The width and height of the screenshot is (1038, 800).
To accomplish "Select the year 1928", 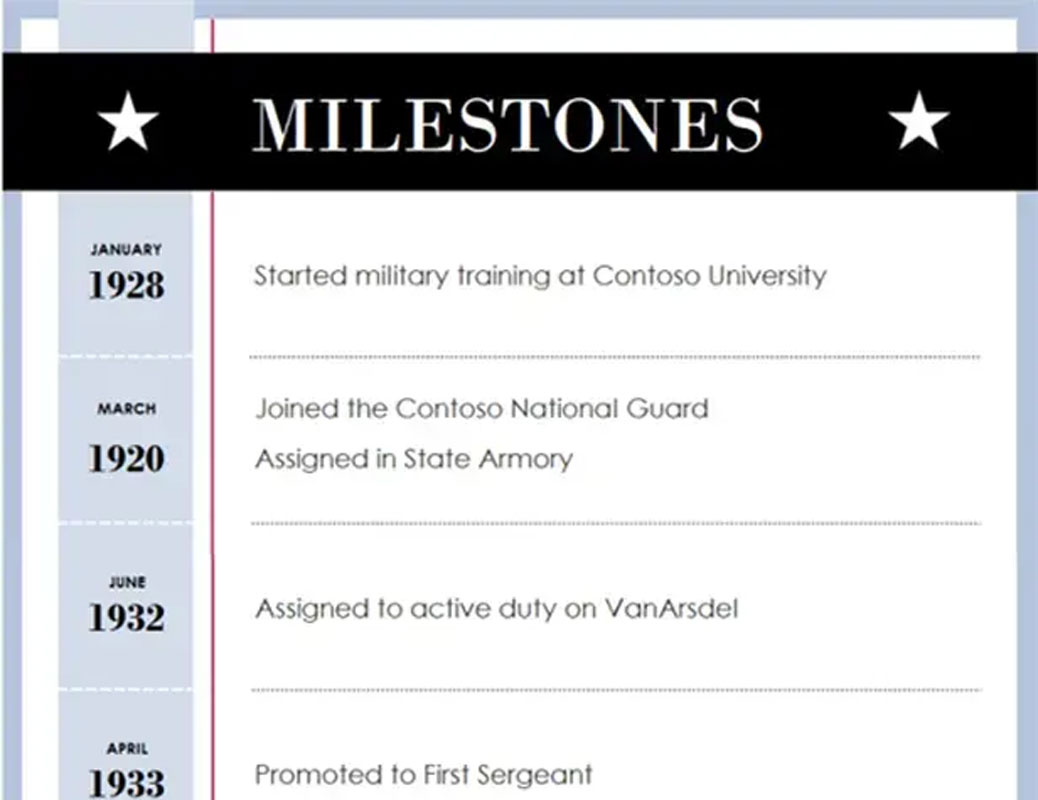I will pos(126,286).
